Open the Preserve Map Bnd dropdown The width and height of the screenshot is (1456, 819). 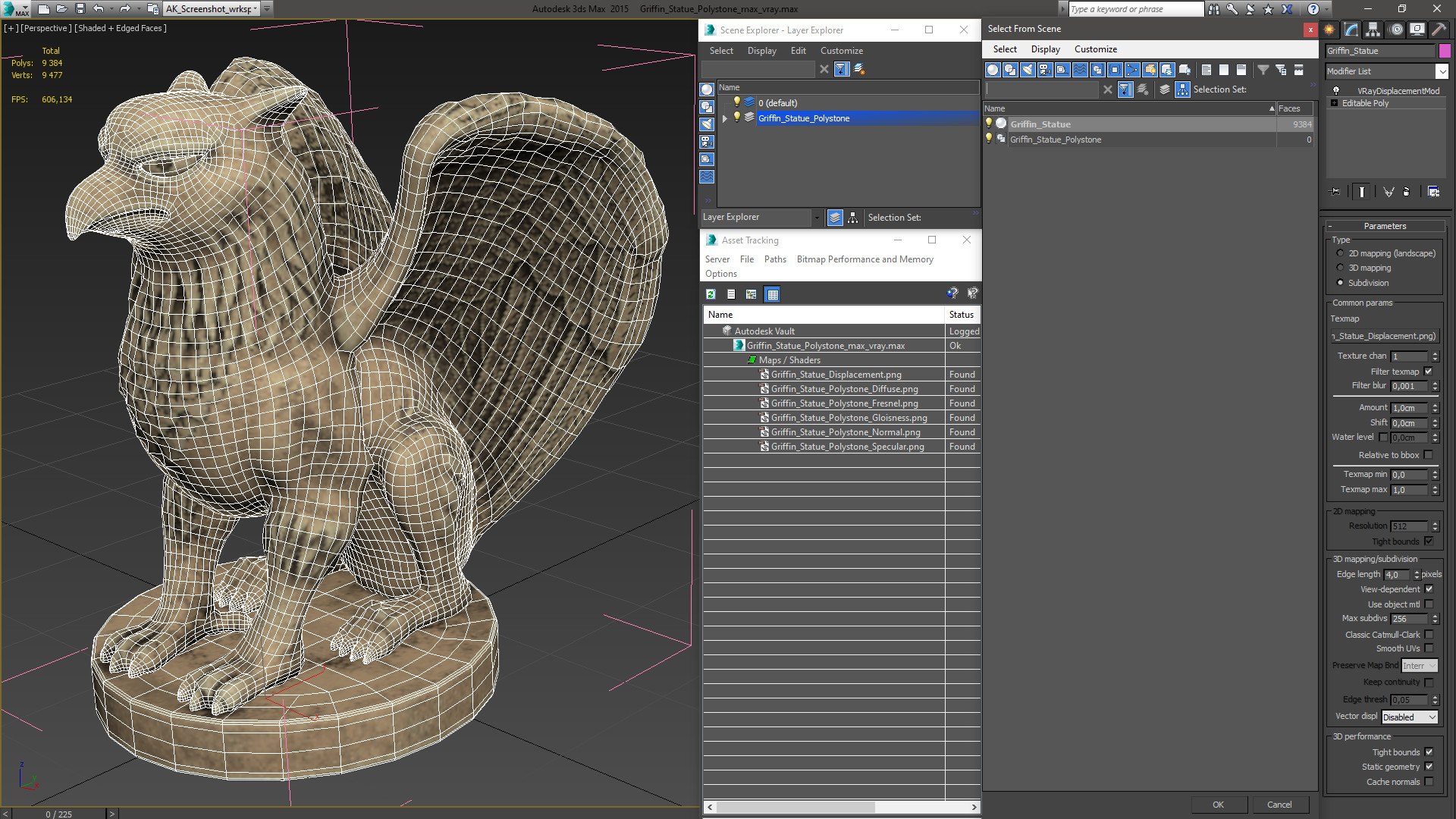pyautogui.click(x=1419, y=666)
